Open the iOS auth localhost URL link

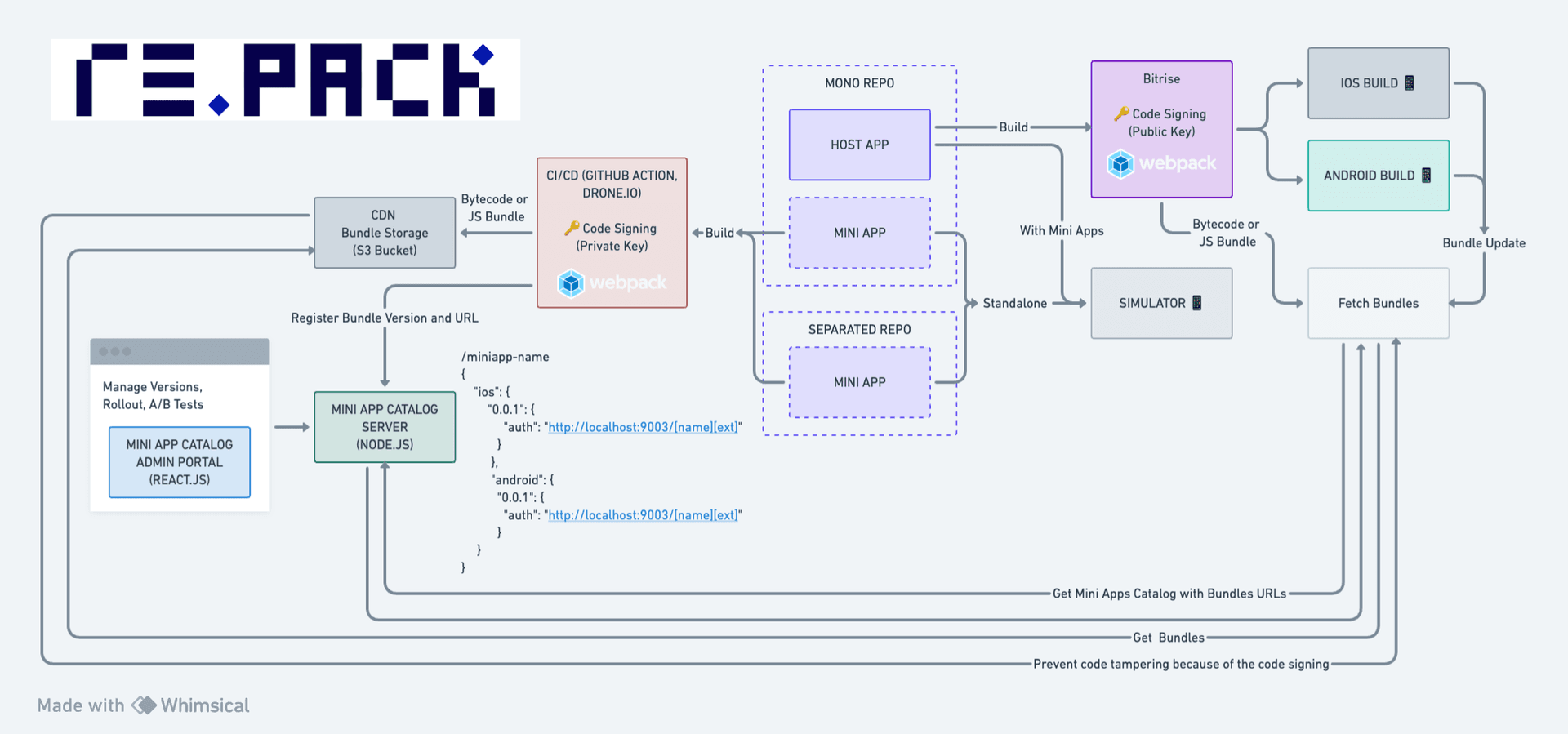643,427
